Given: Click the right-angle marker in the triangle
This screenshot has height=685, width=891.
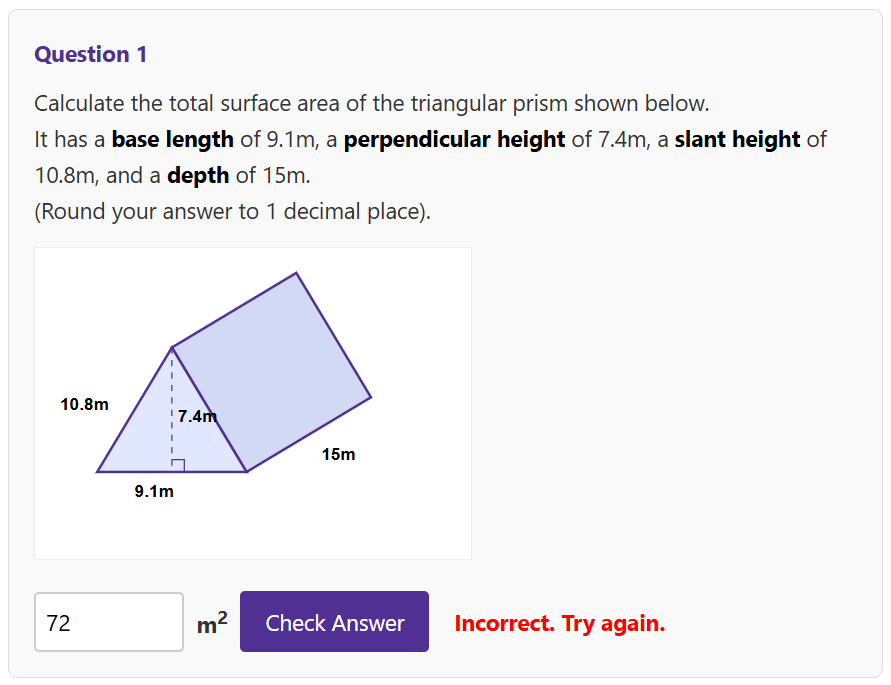Looking at the screenshot, I should click(x=176, y=463).
